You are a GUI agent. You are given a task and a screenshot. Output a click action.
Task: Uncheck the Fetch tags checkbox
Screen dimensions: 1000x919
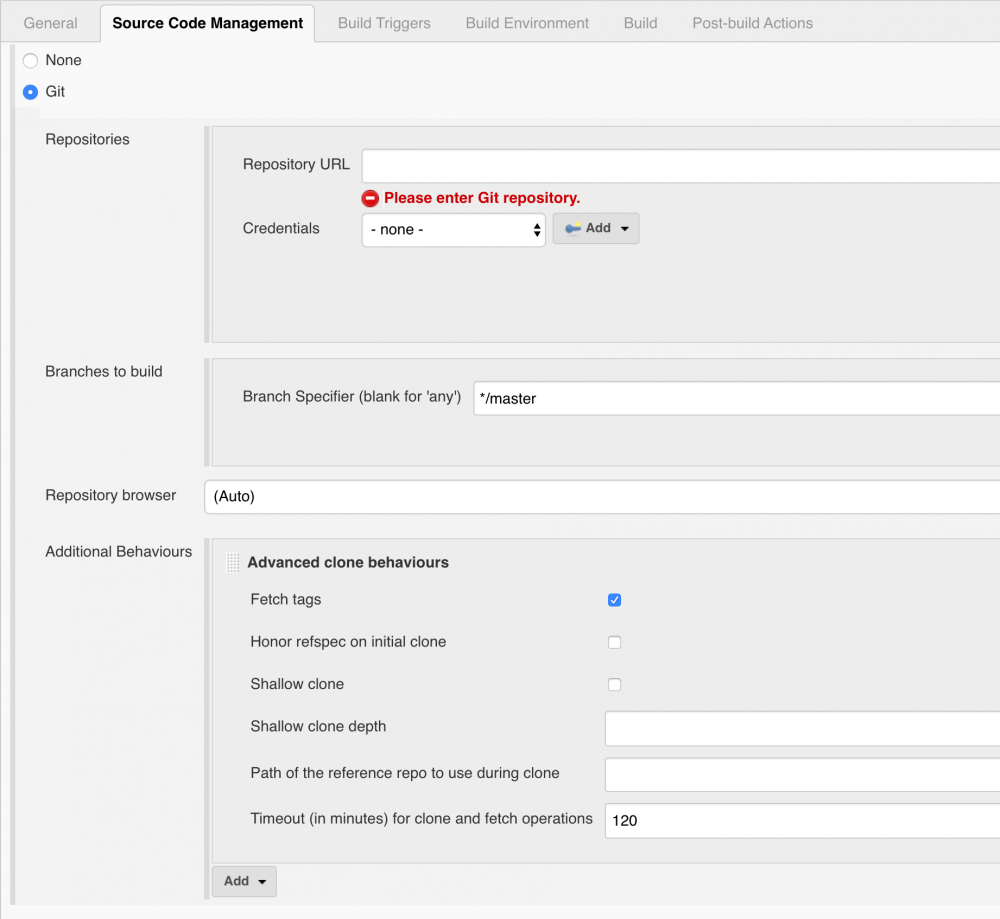pos(614,600)
